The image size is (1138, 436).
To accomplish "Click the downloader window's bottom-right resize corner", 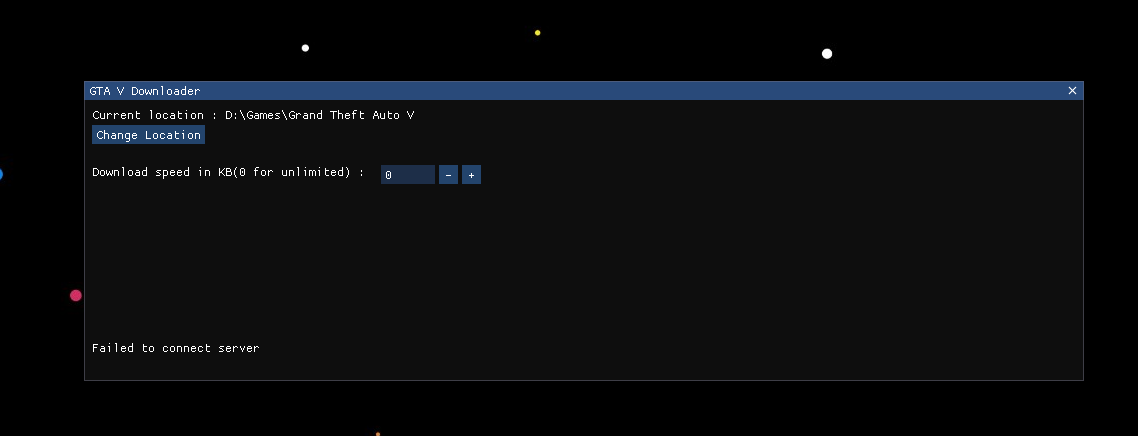I will click(1079, 376).
